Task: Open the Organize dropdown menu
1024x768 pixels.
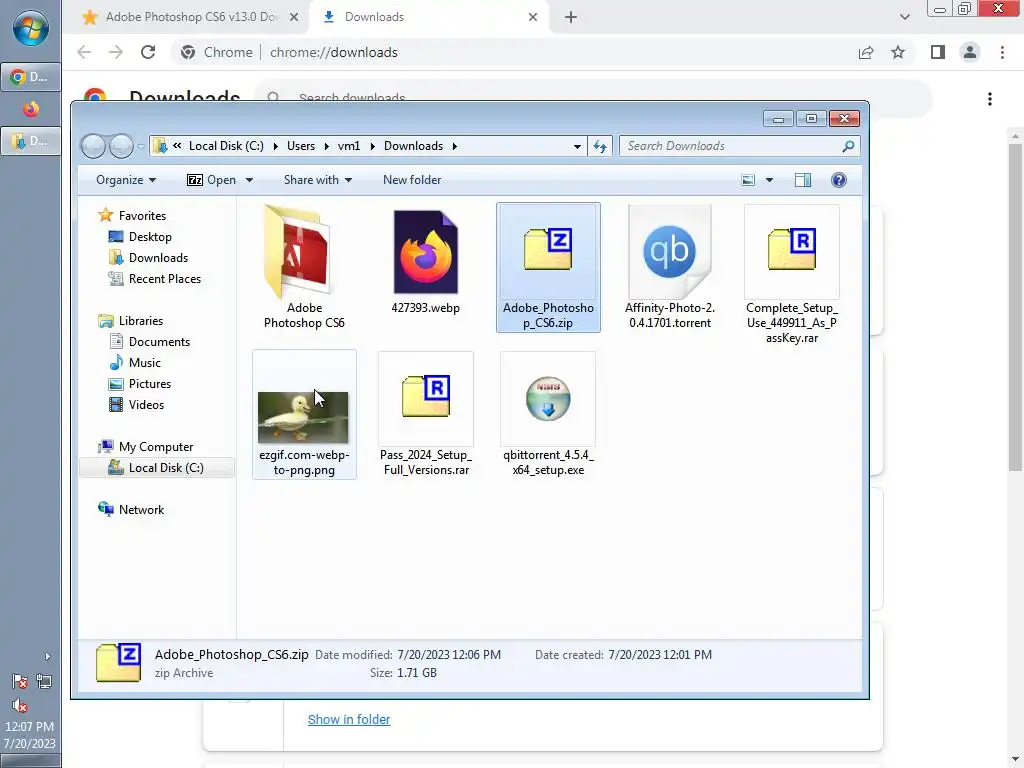Action: click(x=125, y=180)
